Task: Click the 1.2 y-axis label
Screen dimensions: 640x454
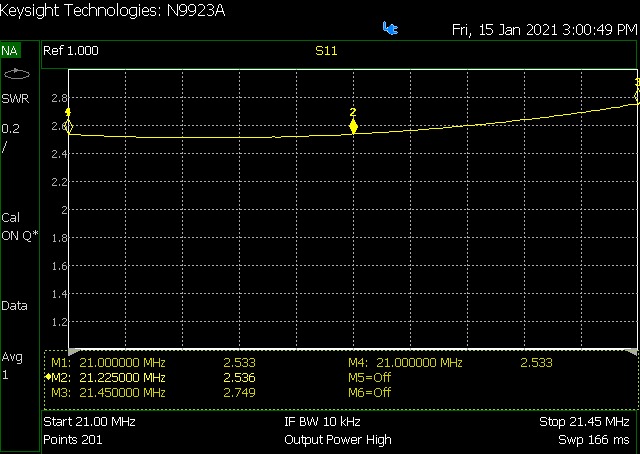Action: [59, 322]
